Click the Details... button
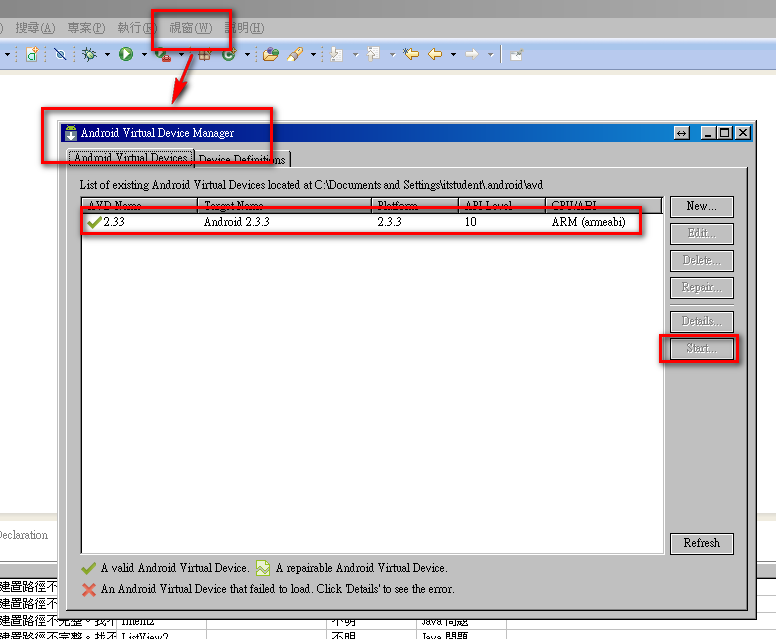This screenshot has width=776, height=639. [x=702, y=322]
